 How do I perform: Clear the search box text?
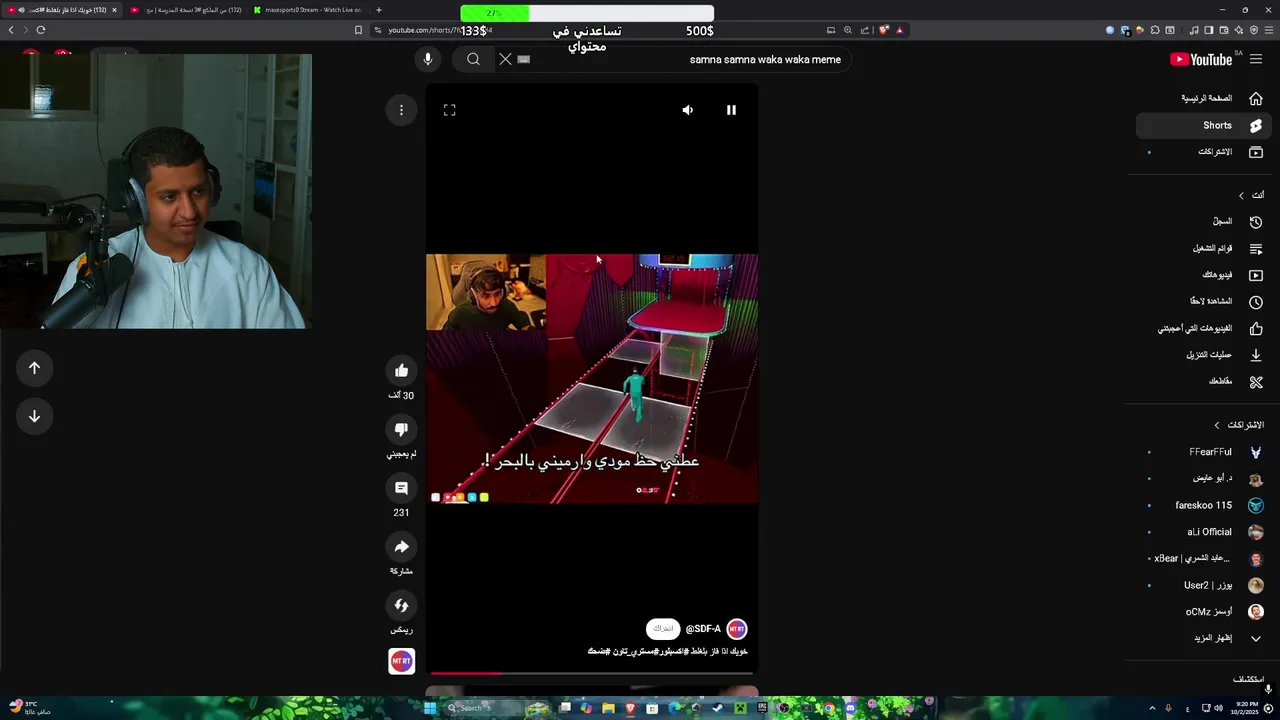505,59
